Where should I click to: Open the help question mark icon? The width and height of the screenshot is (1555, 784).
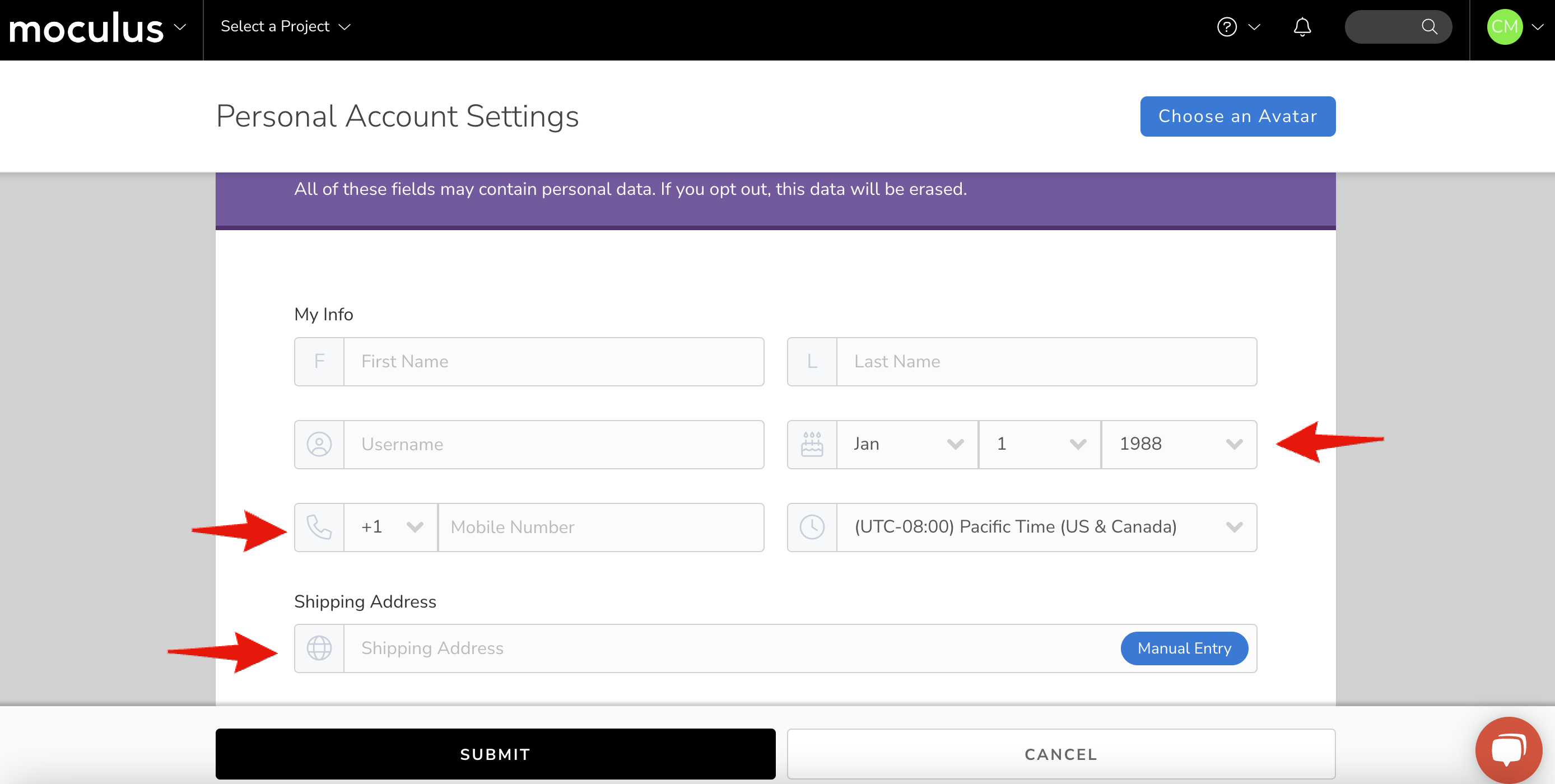click(x=1227, y=26)
